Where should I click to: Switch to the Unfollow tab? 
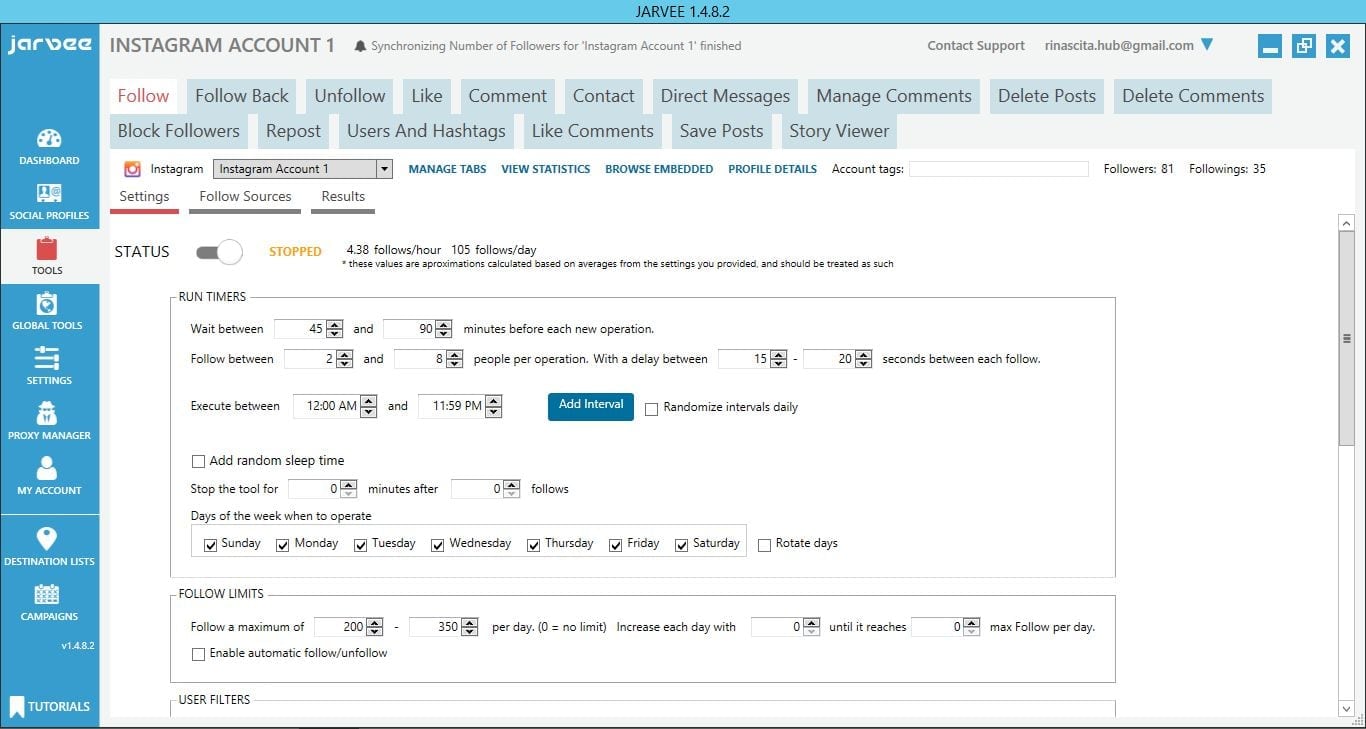click(350, 96)
